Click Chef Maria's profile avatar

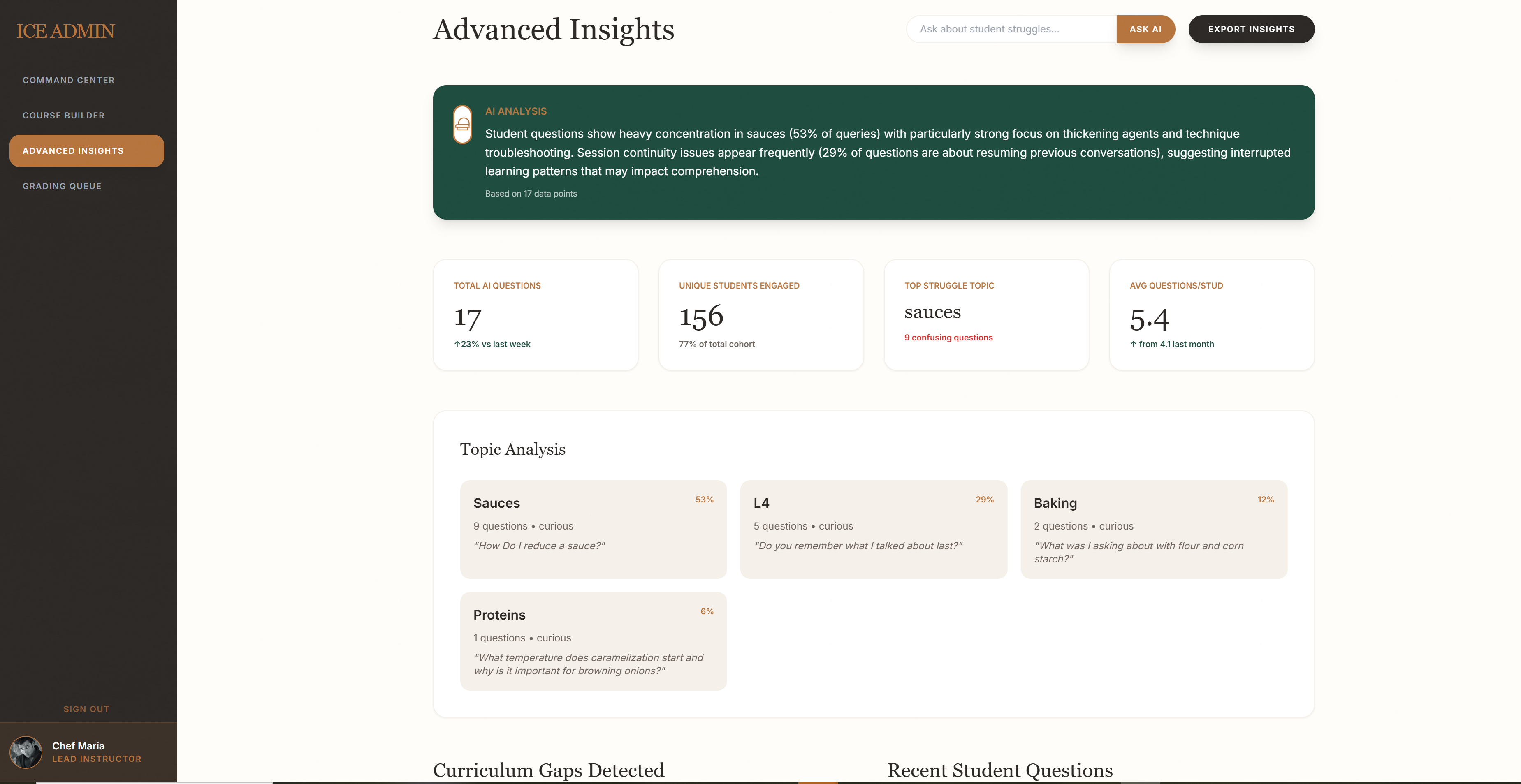[x=26, y=752]
